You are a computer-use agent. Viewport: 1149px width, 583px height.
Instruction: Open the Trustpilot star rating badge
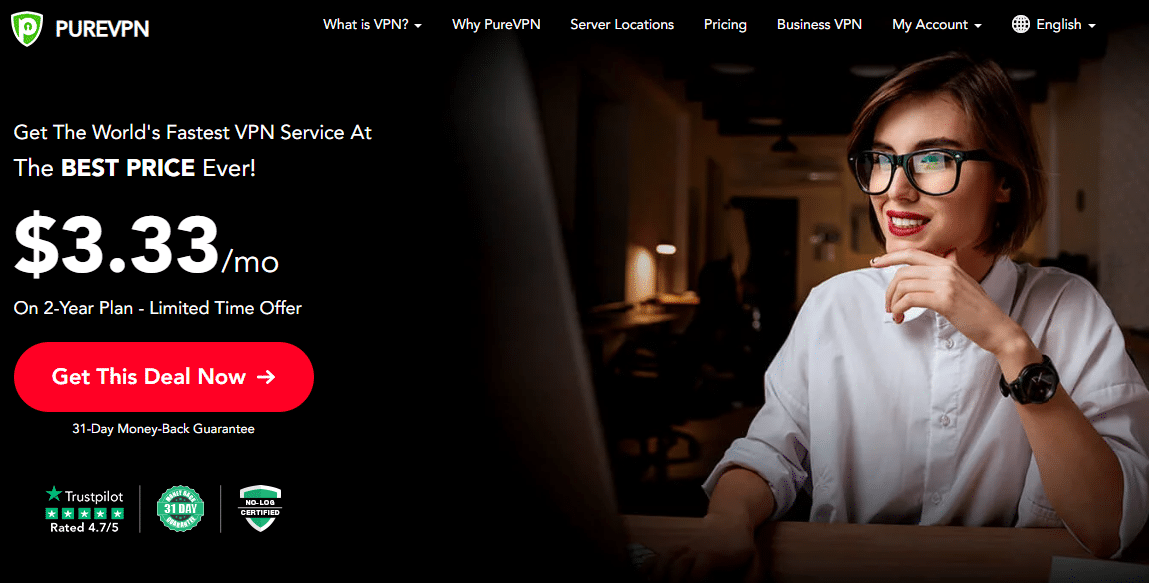(84, 509)
